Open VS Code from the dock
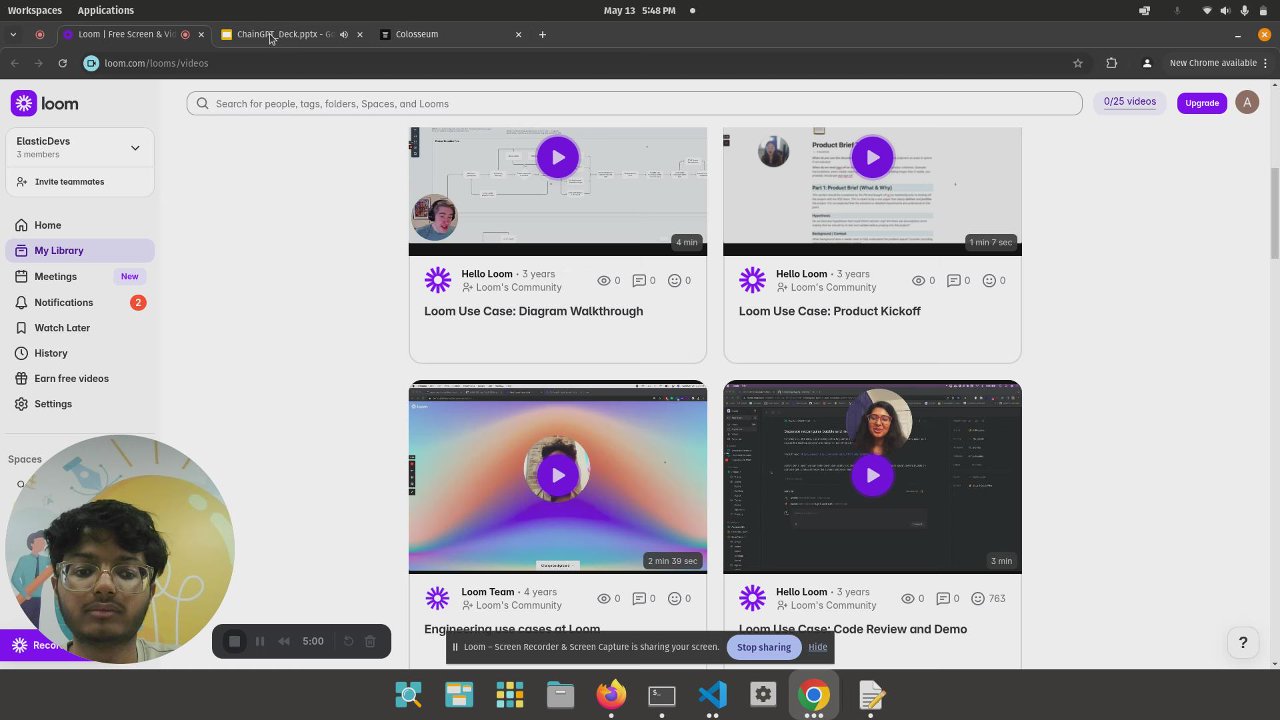1280x720 pixels. click(x=712, y=694)
